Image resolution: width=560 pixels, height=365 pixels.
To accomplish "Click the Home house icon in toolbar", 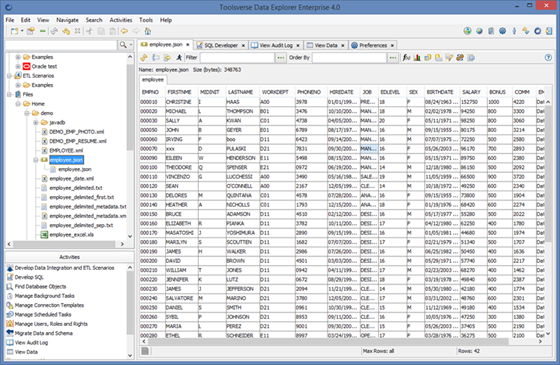I will click(148, 31).
